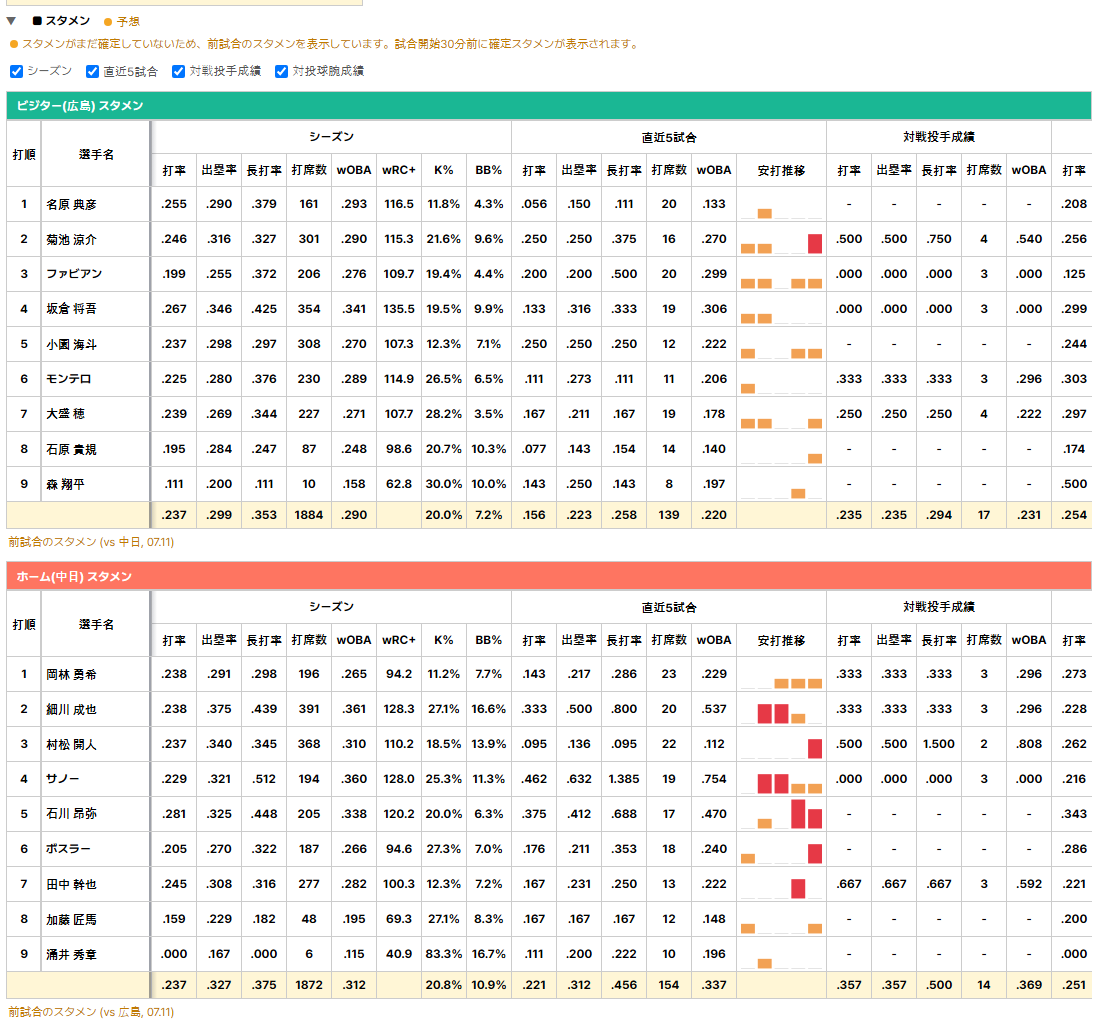Image resolution: width=1098 pixels, height=1031 pixels.
Task: Toggle the 対投球腕成績 checkbox
Action: (x=281, y=71)
